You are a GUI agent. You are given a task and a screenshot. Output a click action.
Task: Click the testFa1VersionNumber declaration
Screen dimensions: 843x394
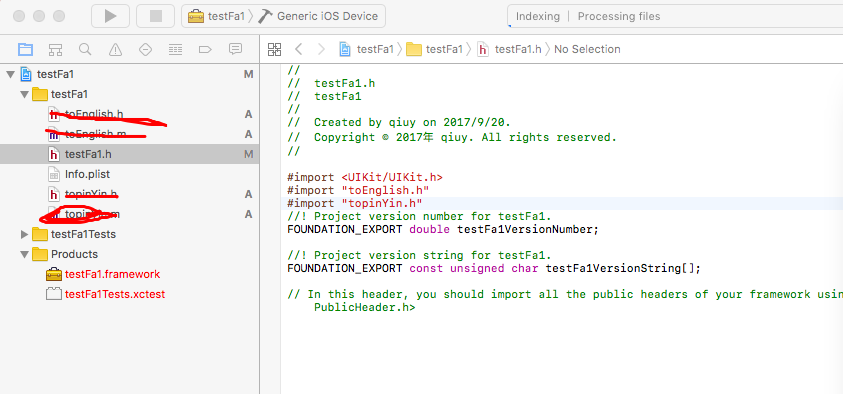point(443,230)
